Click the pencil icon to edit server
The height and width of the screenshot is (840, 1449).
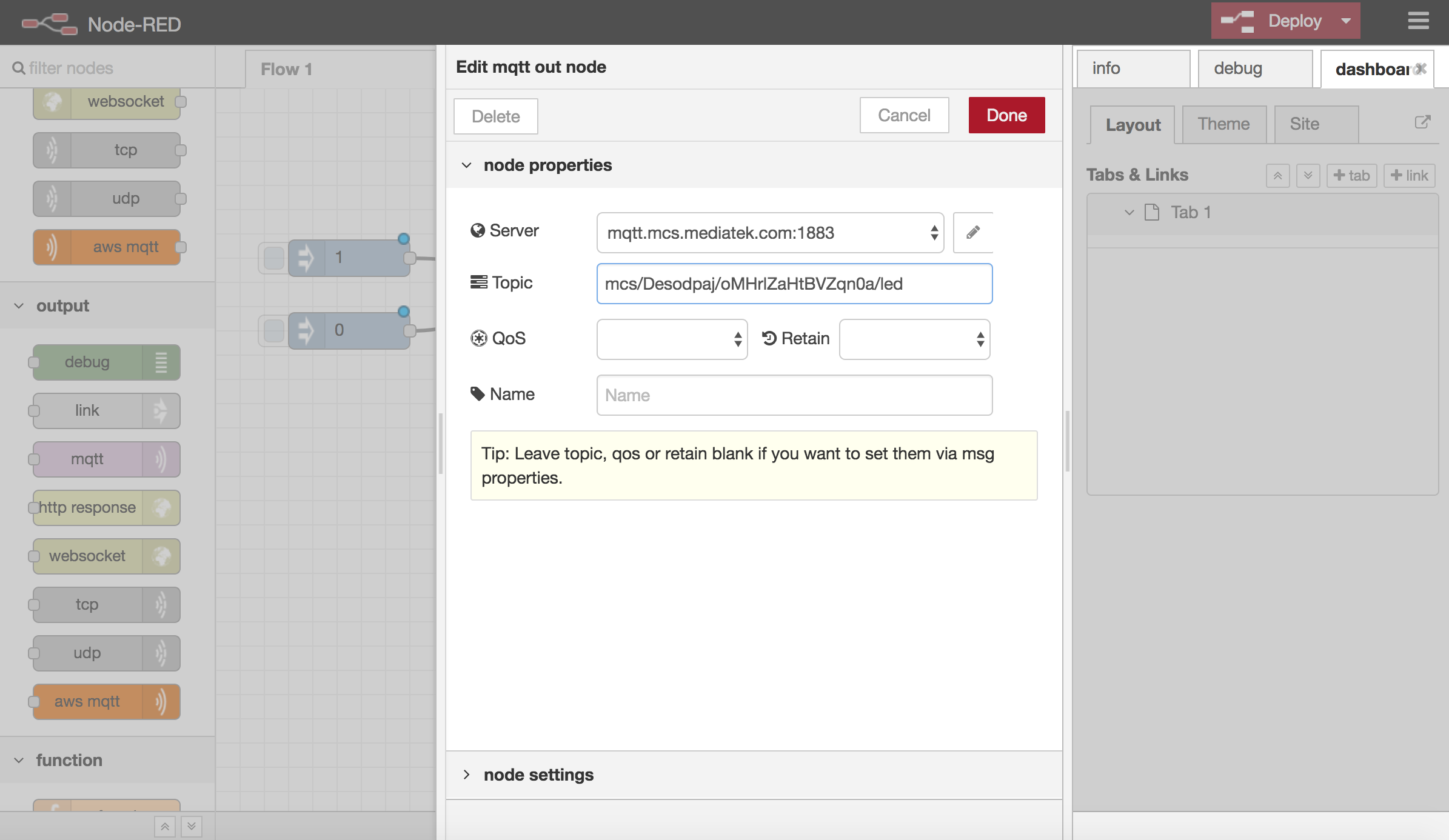pos(972,233)
